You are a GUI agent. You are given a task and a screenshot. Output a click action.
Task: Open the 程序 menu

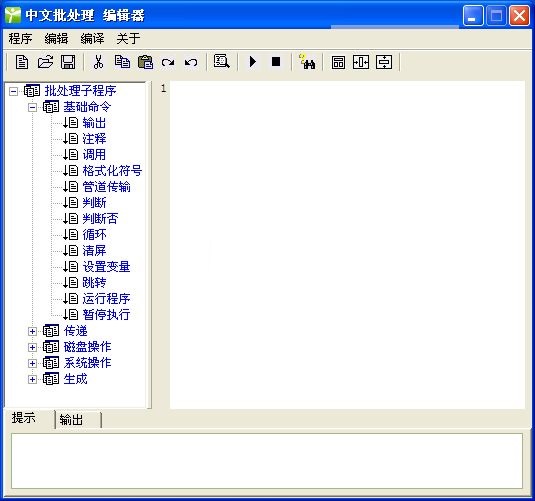click(20, 39)
